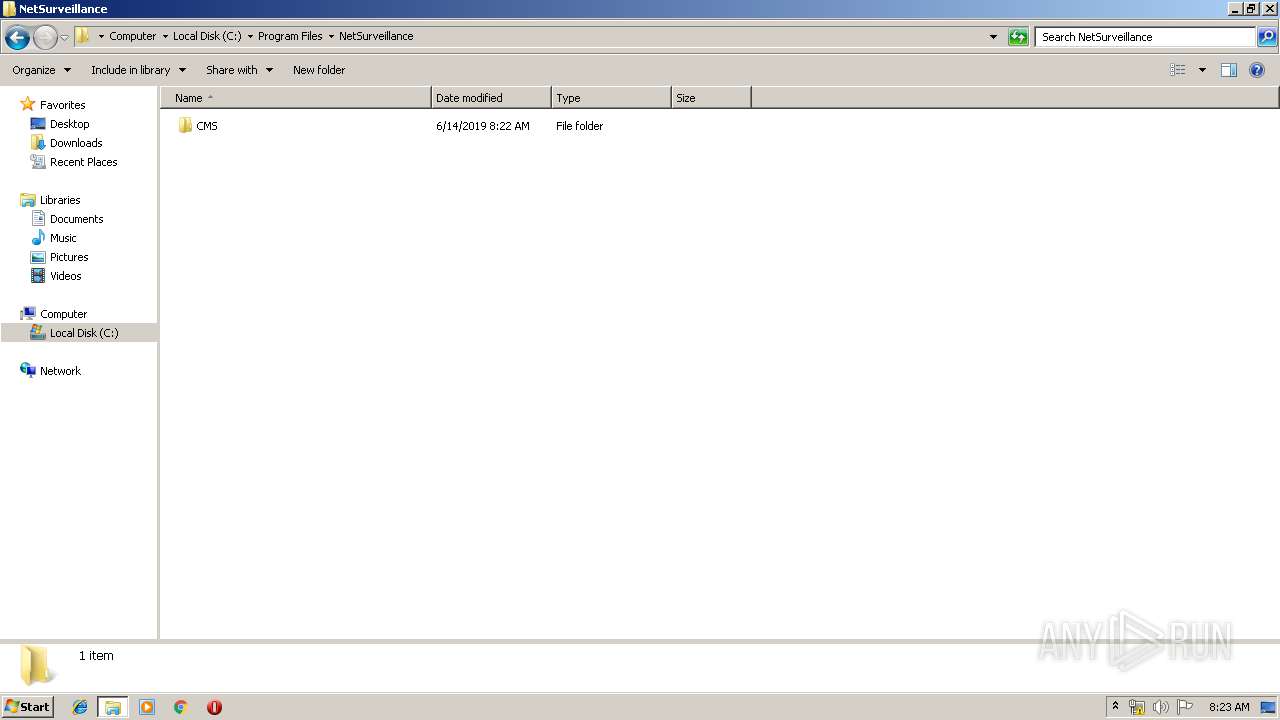This screenshot has width=1280, height=720.
Task: Select Favorites in the navigation pane
Action: [x=53, y=105]
